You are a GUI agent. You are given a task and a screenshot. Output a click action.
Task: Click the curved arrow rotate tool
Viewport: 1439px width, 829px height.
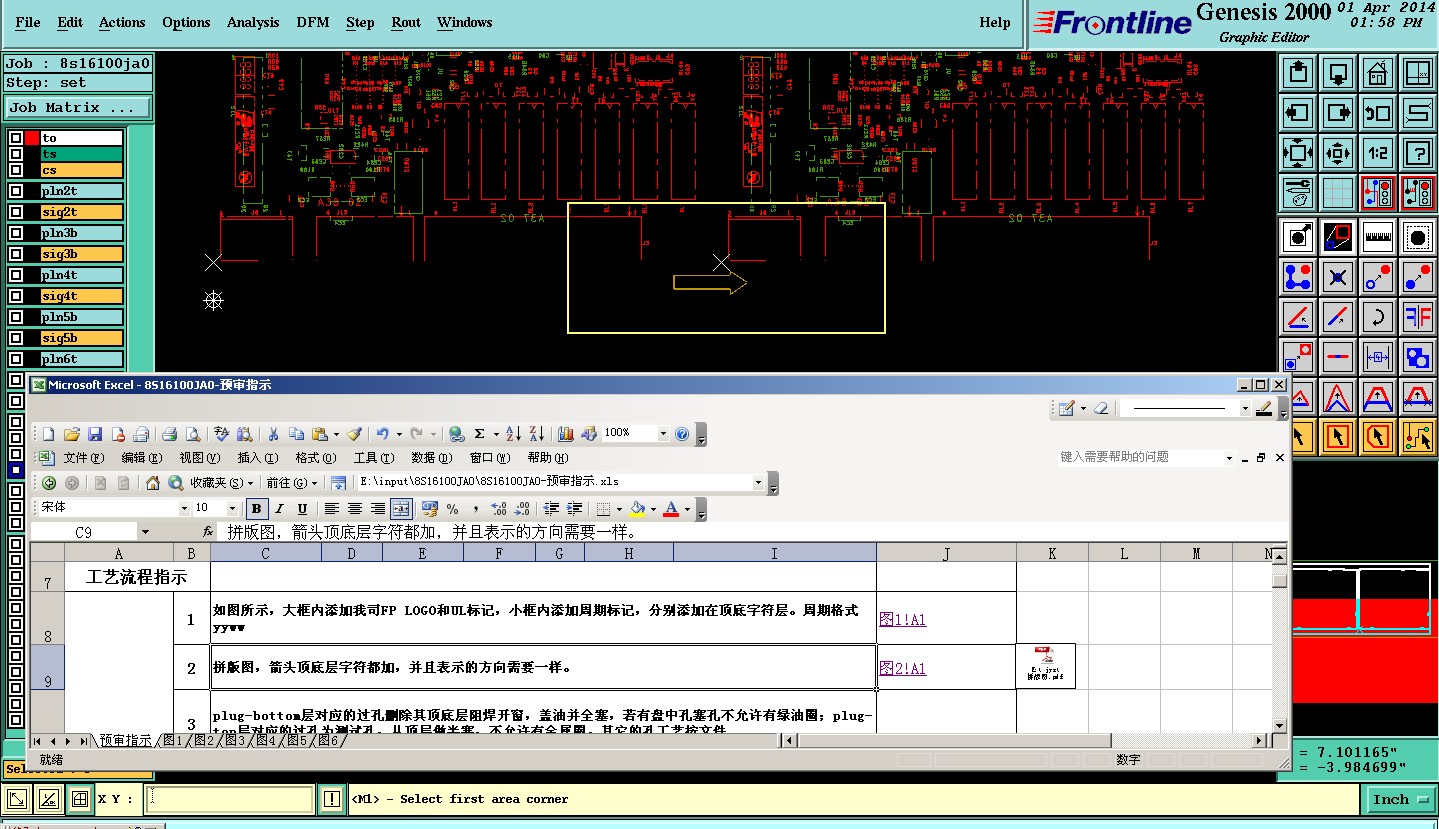pos(1378,317)
